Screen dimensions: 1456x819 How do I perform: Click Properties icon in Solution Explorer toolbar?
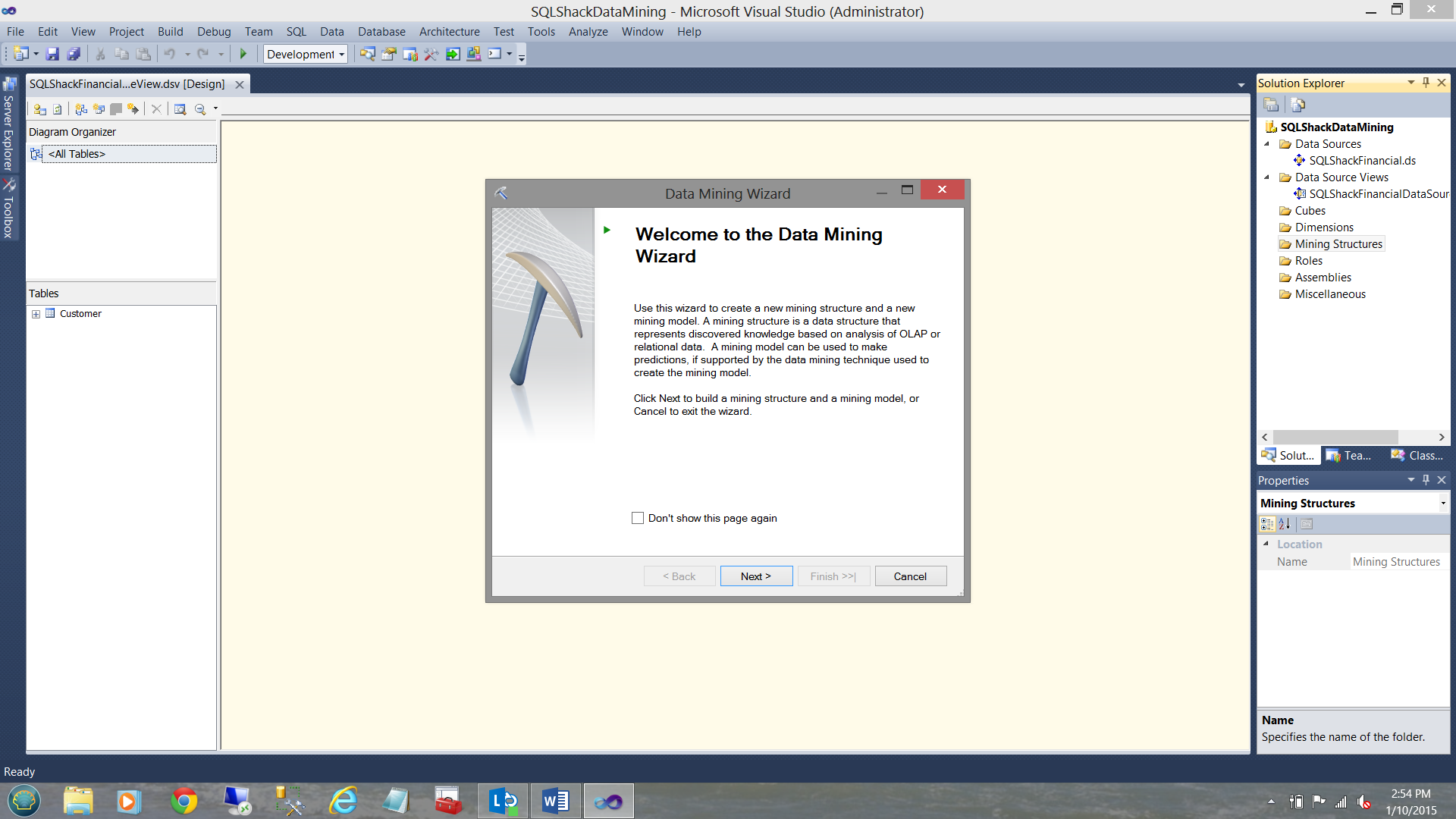[x=1272, y=105]
